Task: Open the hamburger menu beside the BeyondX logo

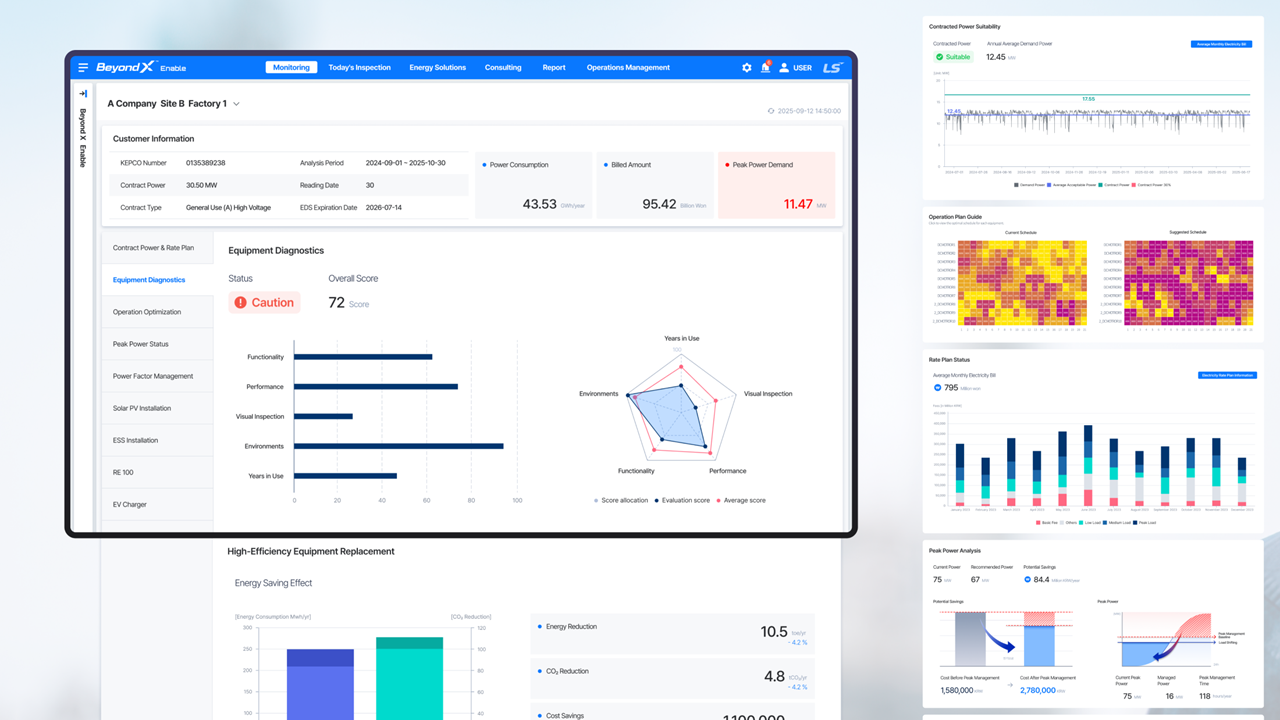Action: click(83, 68)
